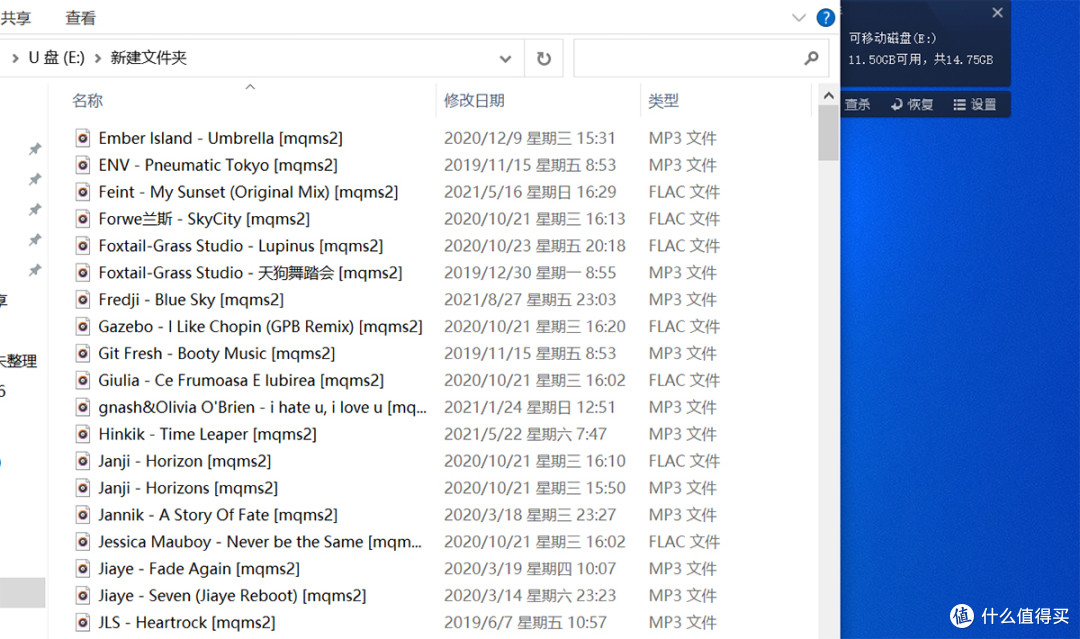Close the removable disk popup
Screen dimensions: 1080x639
(997, 12)
